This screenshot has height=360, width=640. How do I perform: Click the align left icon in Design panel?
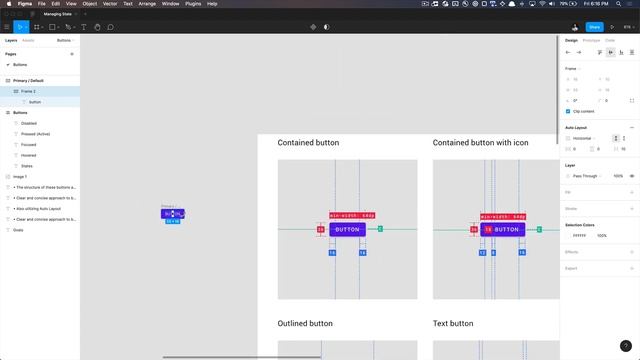[x=600, y=52]
